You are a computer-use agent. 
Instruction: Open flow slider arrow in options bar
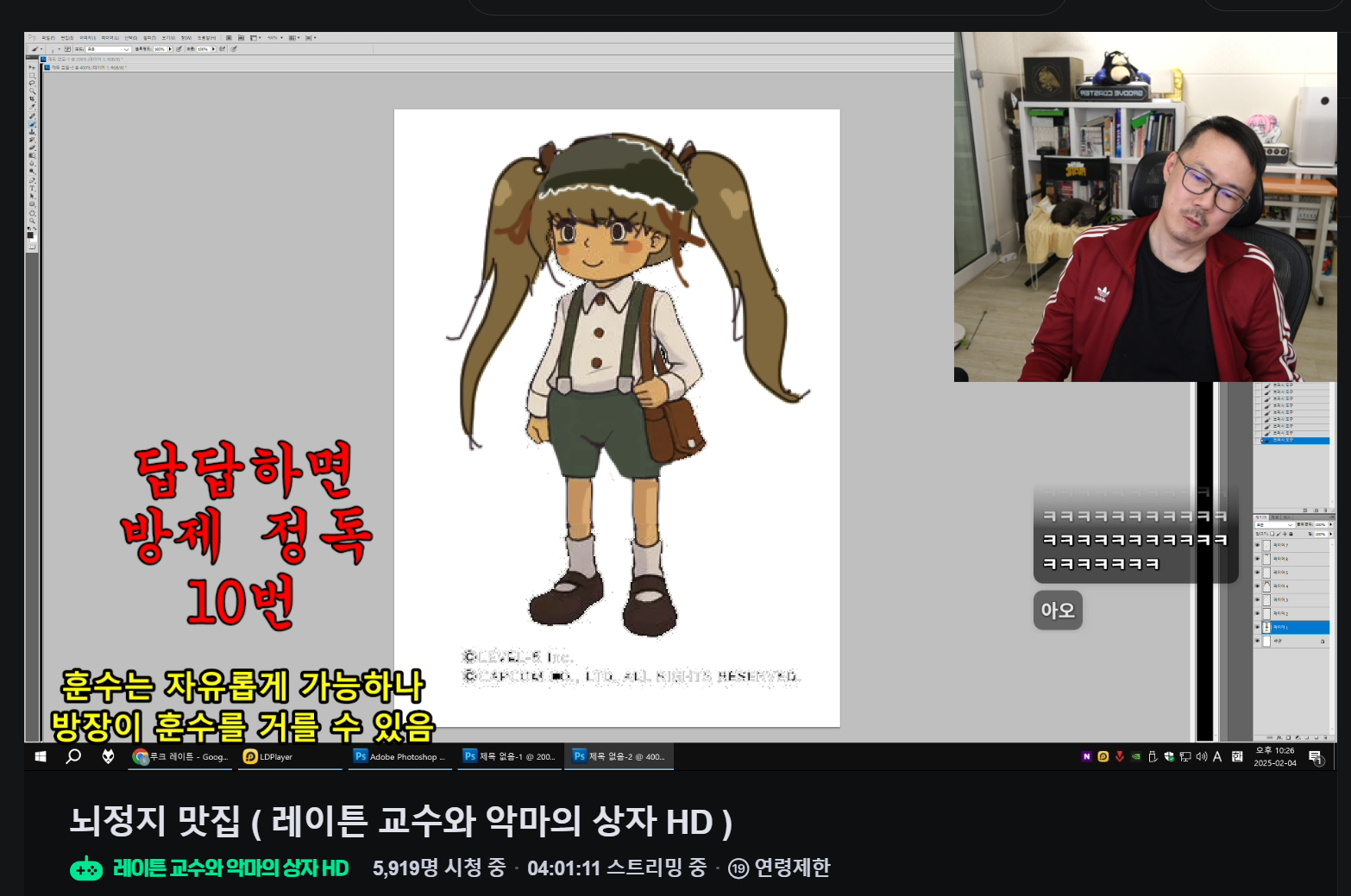213,49
